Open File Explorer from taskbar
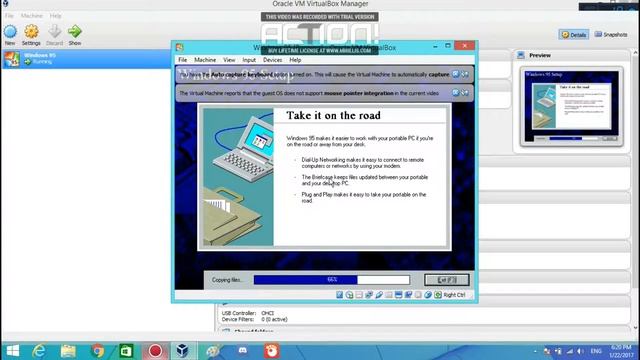 [x=68, y=351]
